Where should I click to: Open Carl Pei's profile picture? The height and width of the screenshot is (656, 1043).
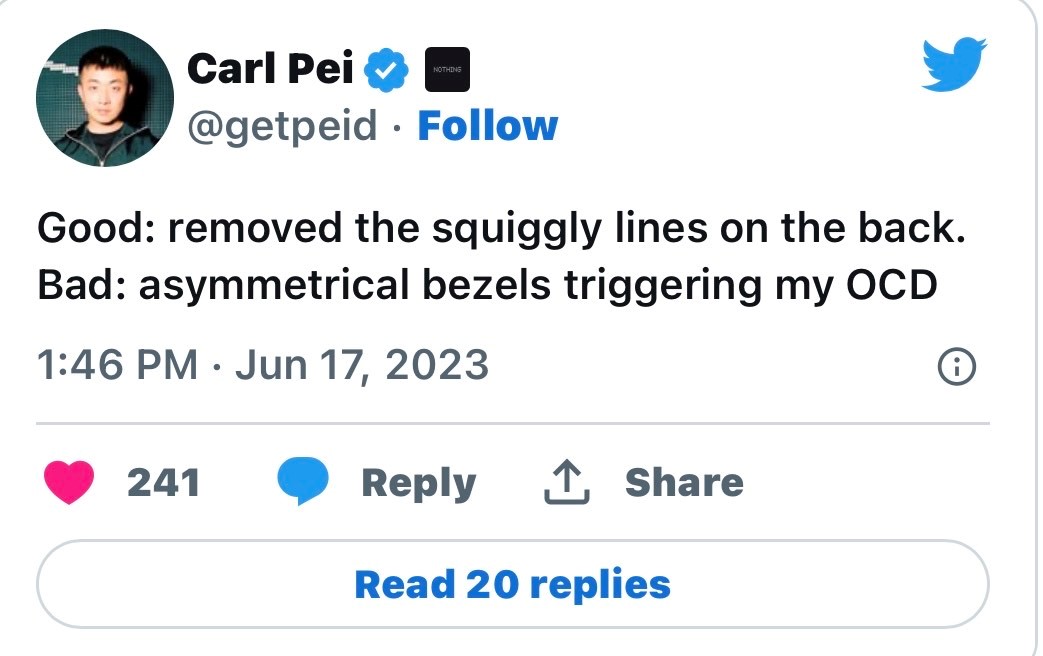point(105,97)
